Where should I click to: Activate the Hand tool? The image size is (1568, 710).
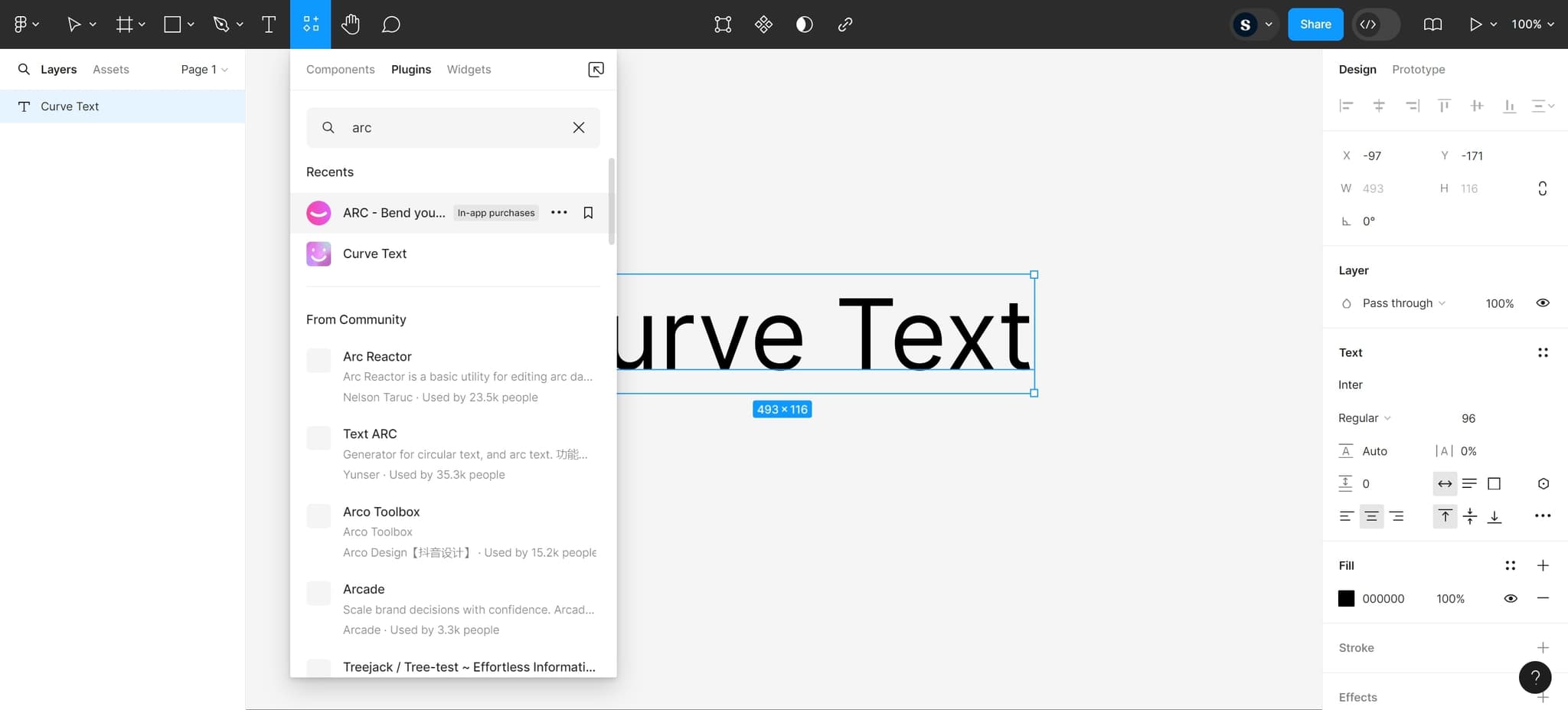click(x=351, y=24)
